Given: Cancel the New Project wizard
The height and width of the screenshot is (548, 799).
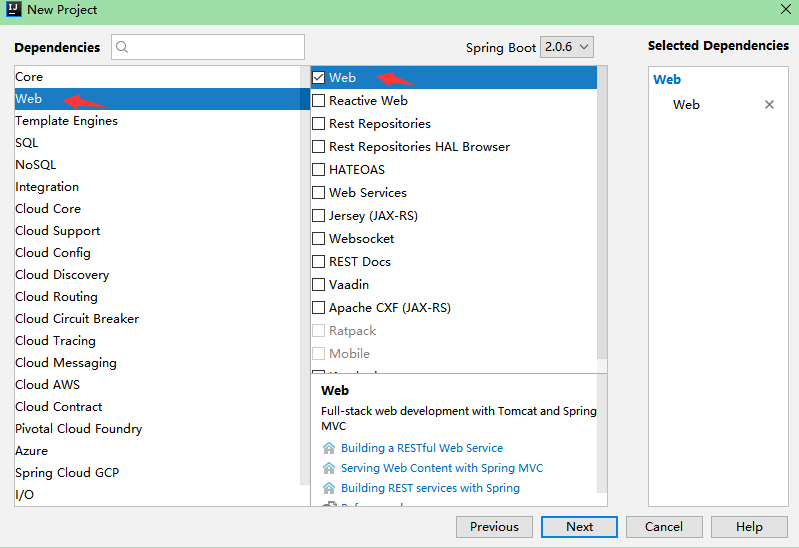Looking at the screenshot, I should click(x=664, y=527).
